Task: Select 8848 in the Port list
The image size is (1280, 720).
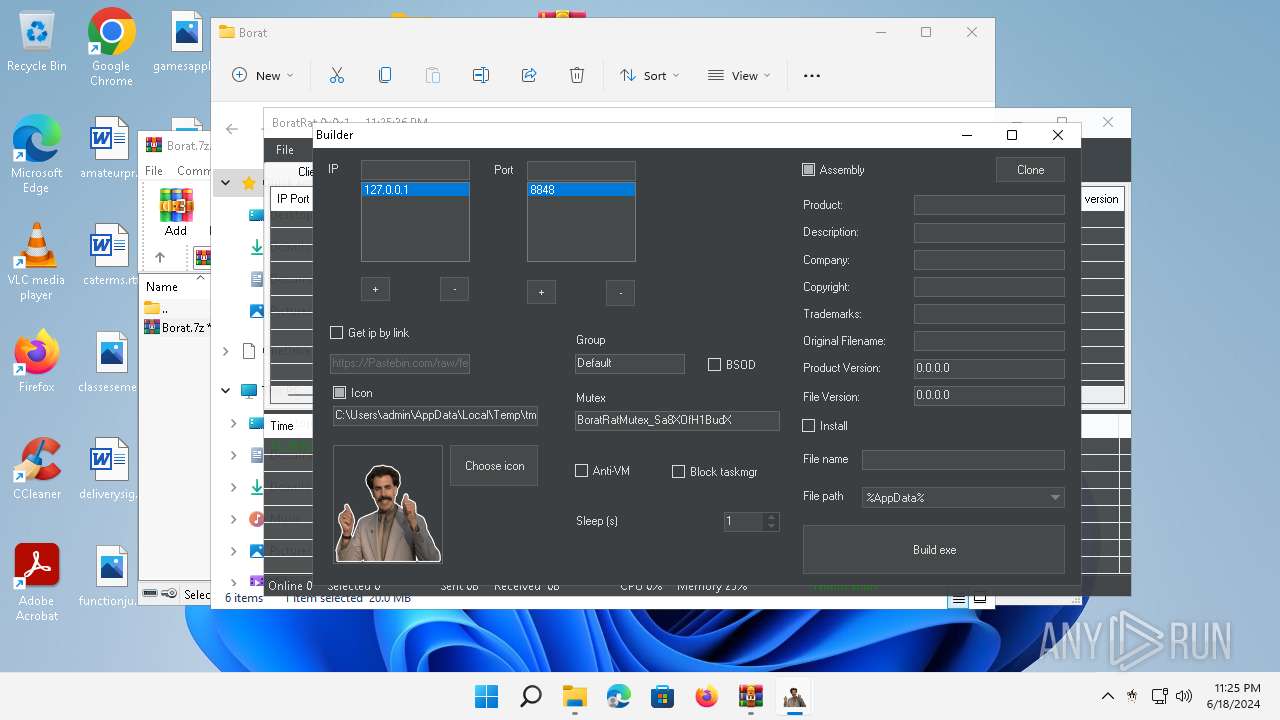Action: tap(581, 190)
